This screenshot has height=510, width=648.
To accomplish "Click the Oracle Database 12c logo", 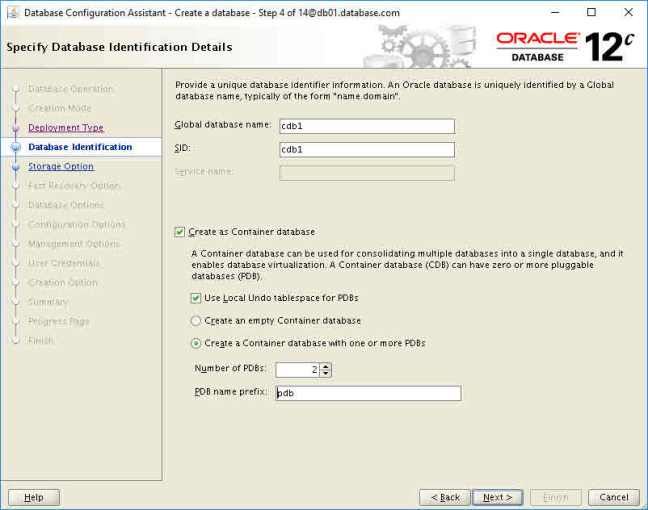I will click(x=566, y=45).
